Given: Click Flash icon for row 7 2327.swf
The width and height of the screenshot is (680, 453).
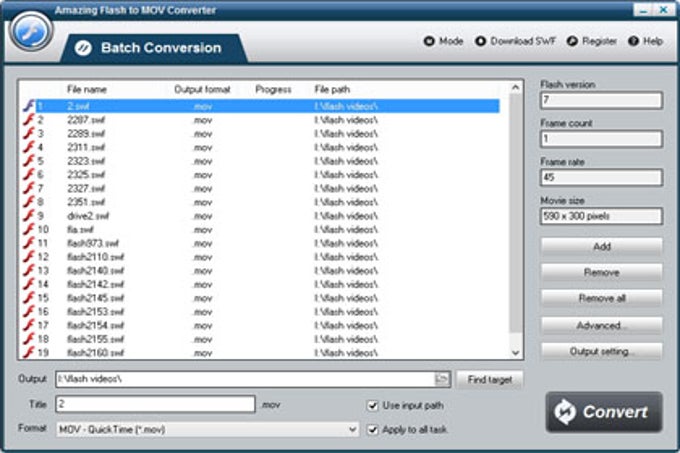Looking at the screenshot, I should click(29, 188).
